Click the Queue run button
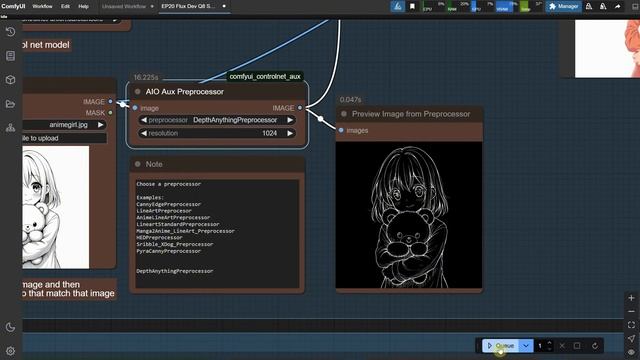This screenshot has height=360, width=640. [501, 346]
